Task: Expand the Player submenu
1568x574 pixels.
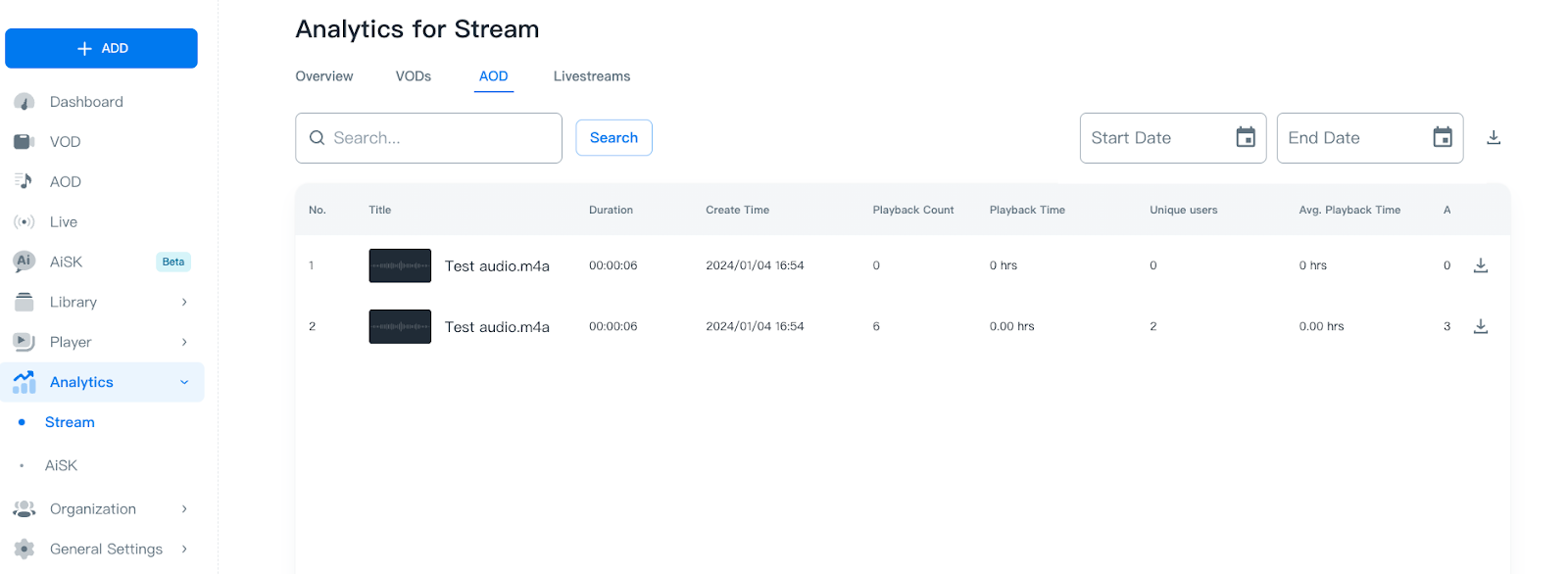Action: [x=184, y=343]
